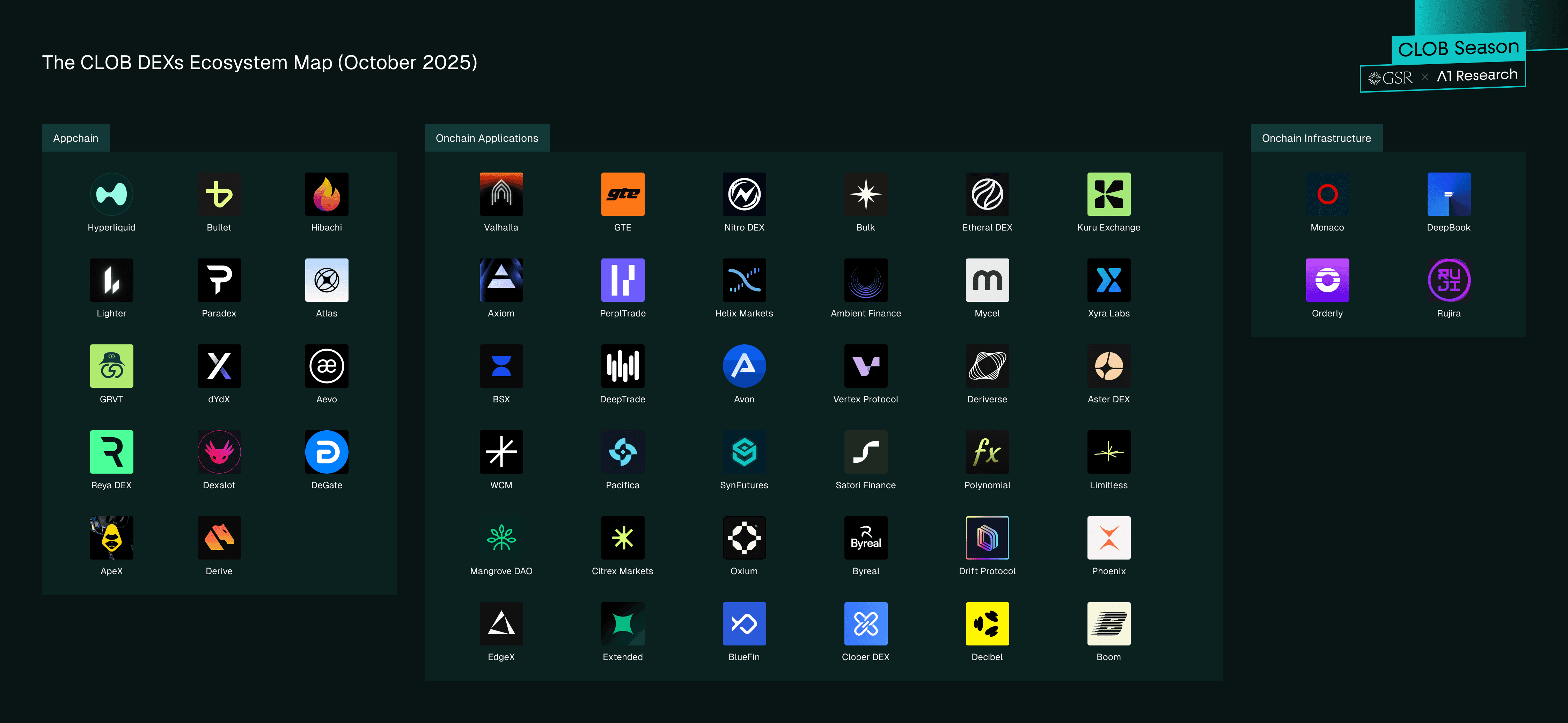Select the Avon blue circle icon
Screen dimensions: 1568x723
point(744,366)
